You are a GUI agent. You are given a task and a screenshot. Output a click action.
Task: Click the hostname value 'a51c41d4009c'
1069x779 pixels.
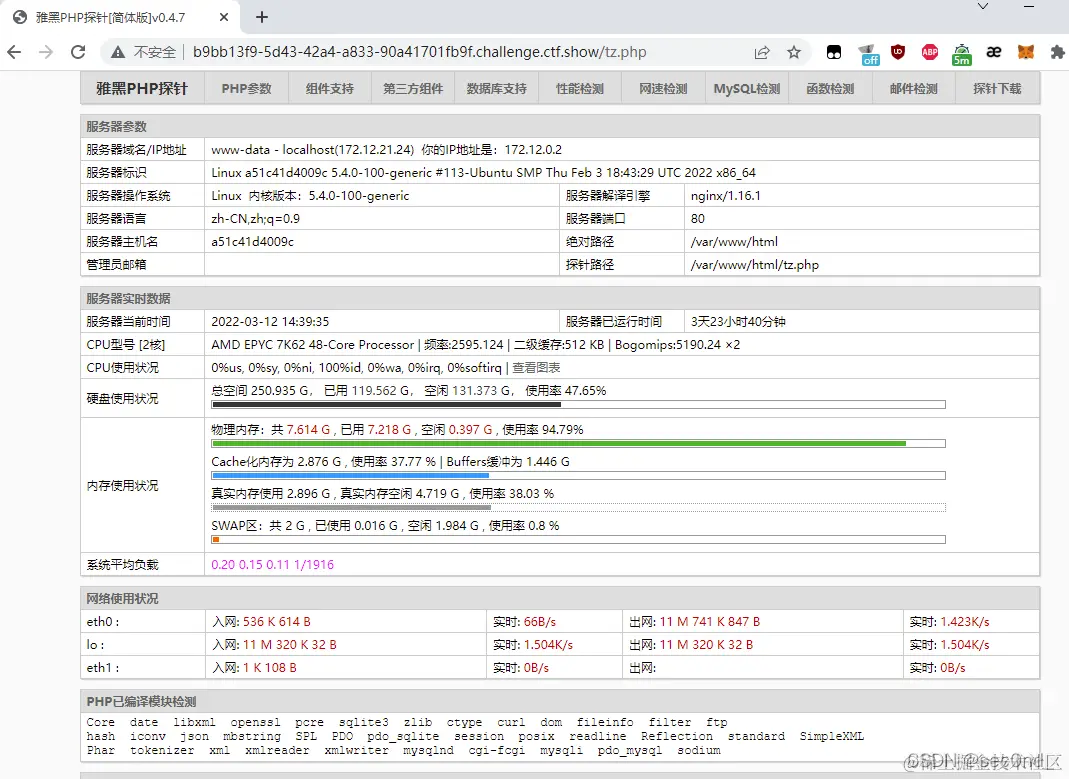(252, 241)
